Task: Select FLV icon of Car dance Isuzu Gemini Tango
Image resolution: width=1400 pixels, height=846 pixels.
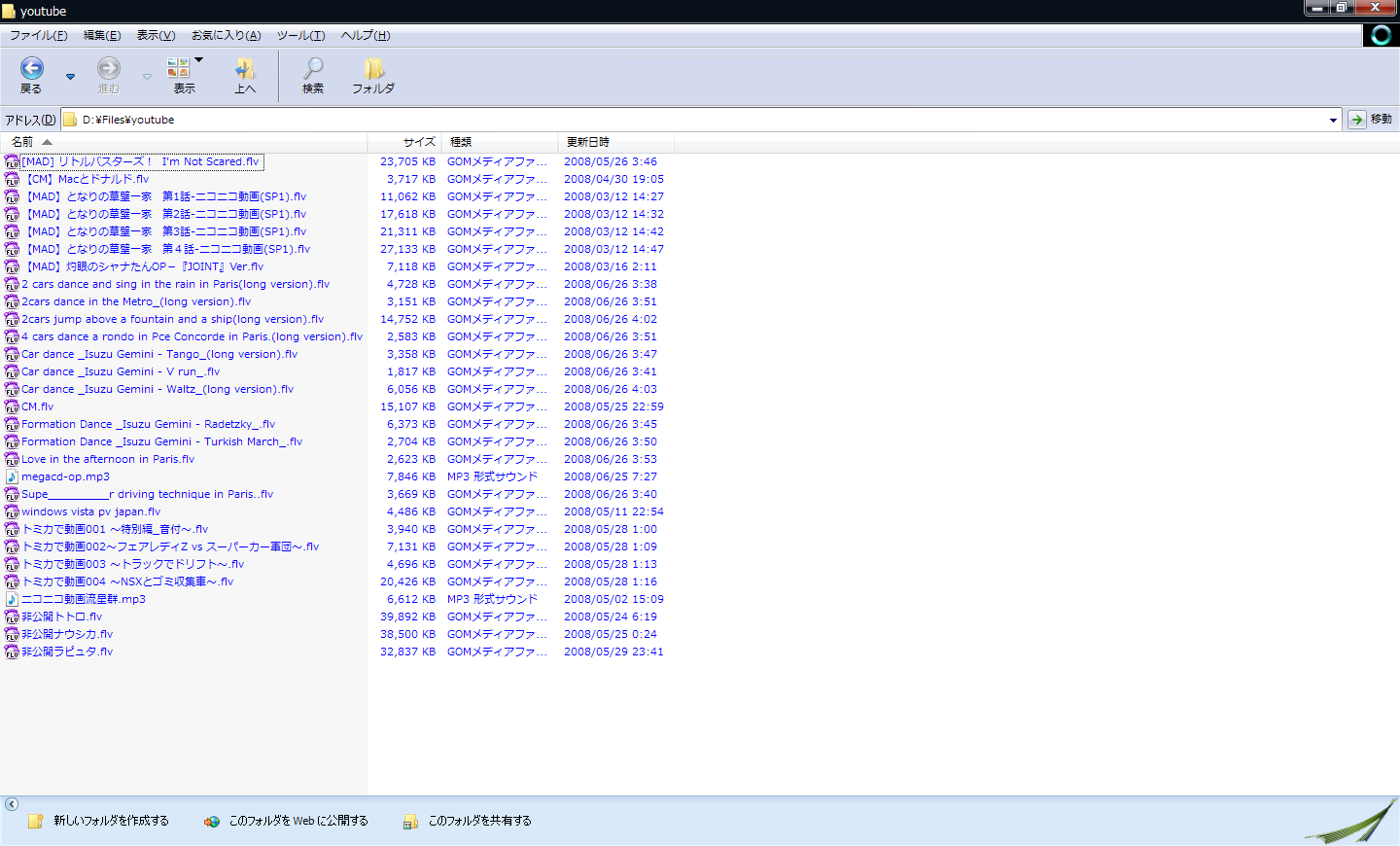Action: click(12, 354)
